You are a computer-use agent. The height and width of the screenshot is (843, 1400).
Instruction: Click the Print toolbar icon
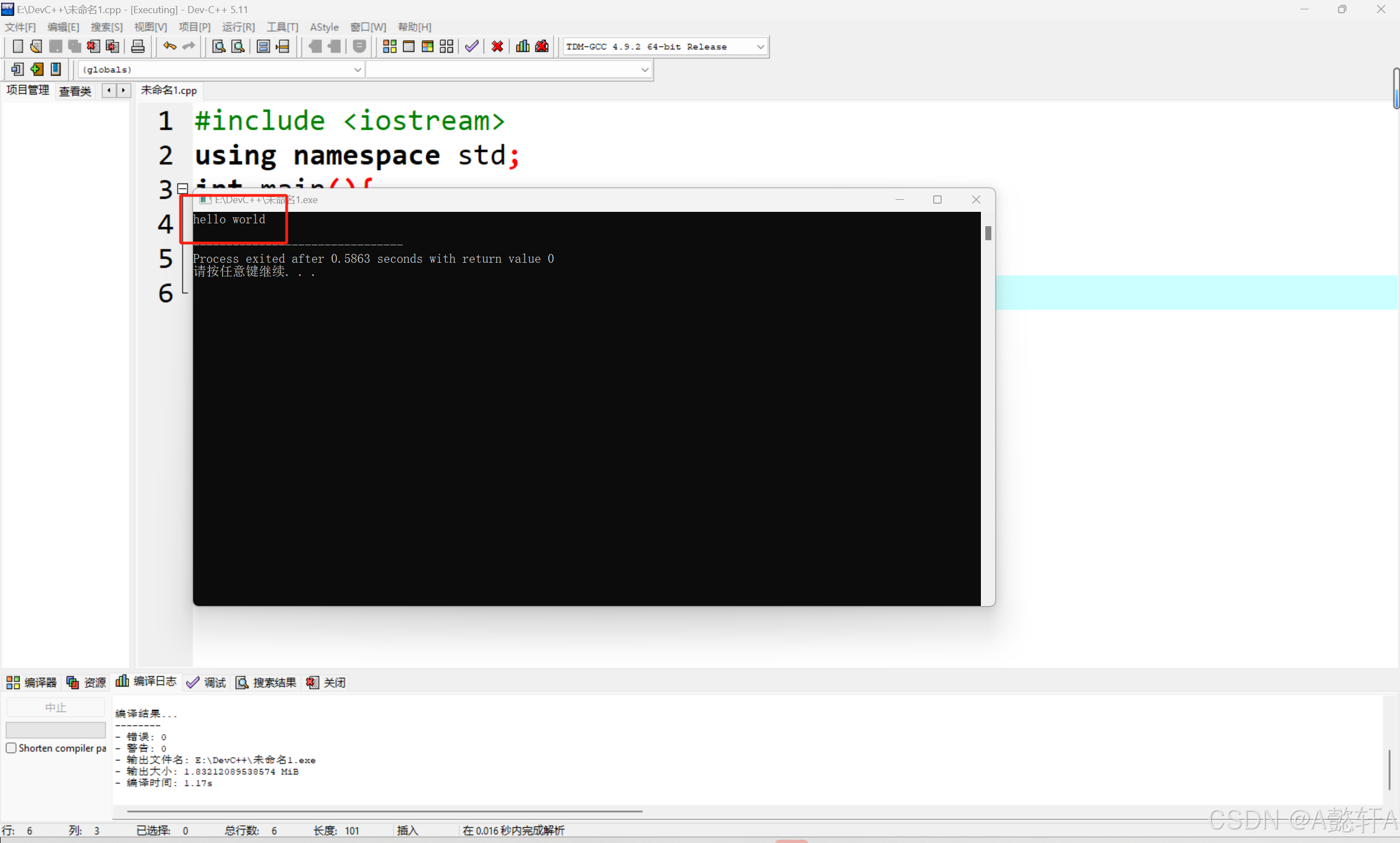(138, 47)
